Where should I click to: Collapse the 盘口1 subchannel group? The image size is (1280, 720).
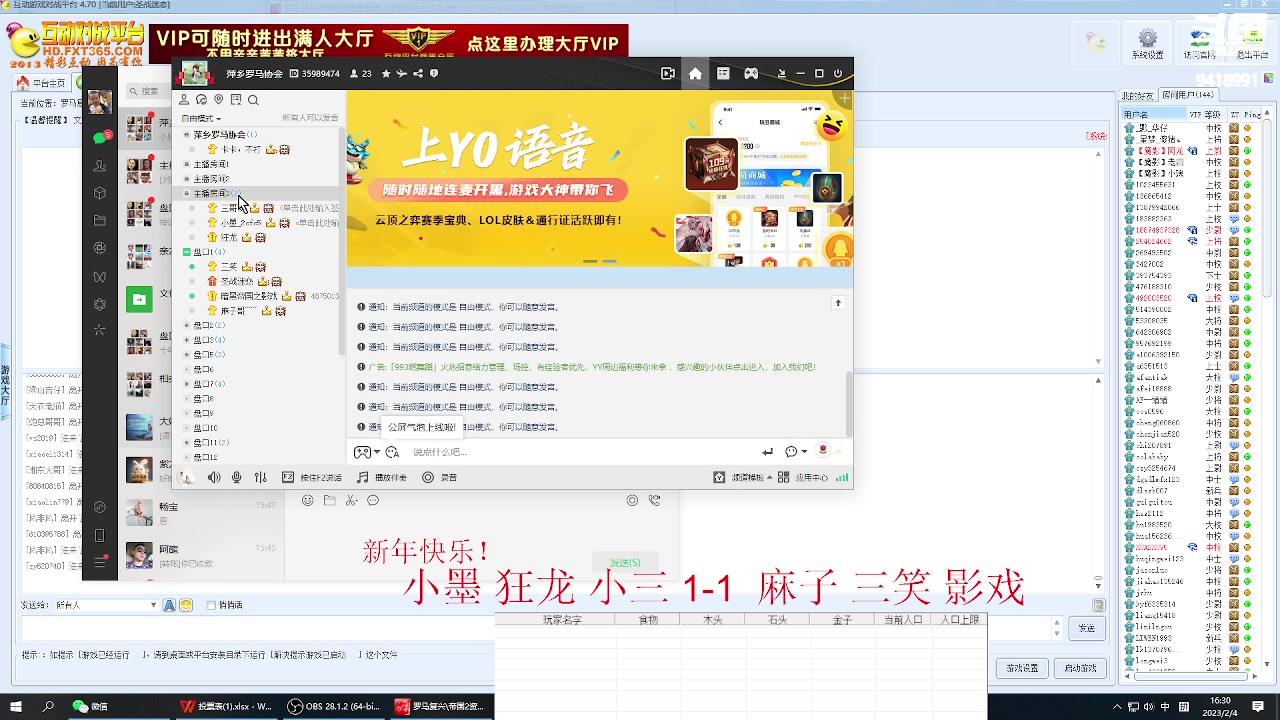[186, 252]
